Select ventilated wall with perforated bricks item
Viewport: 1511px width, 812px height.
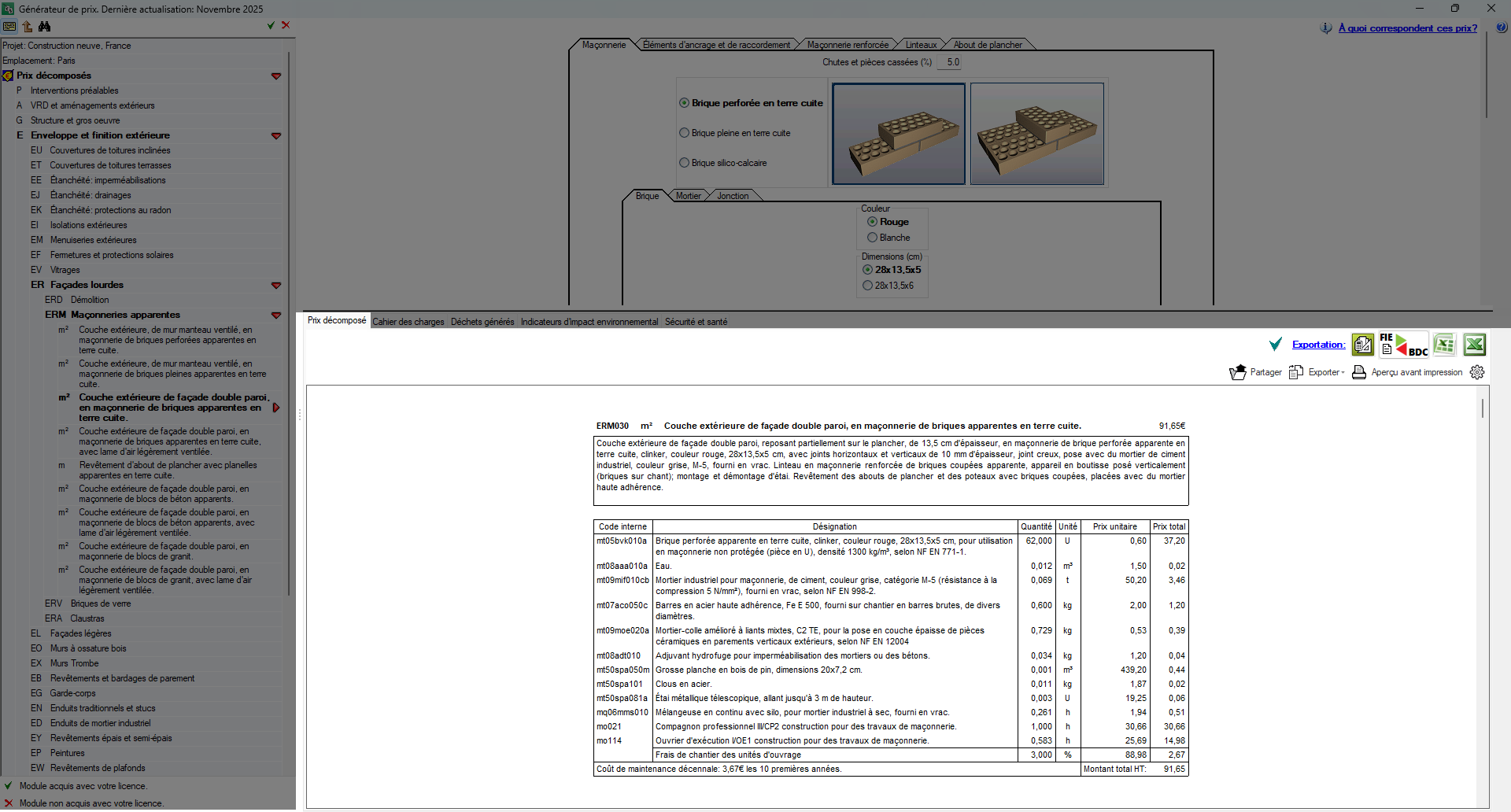tap(167, 340)
